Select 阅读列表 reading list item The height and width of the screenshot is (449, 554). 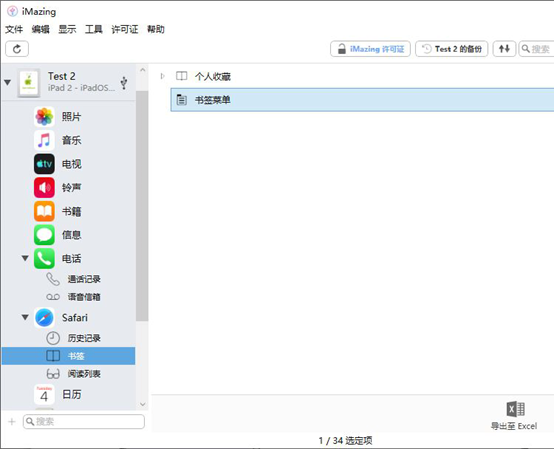(84, 374)
